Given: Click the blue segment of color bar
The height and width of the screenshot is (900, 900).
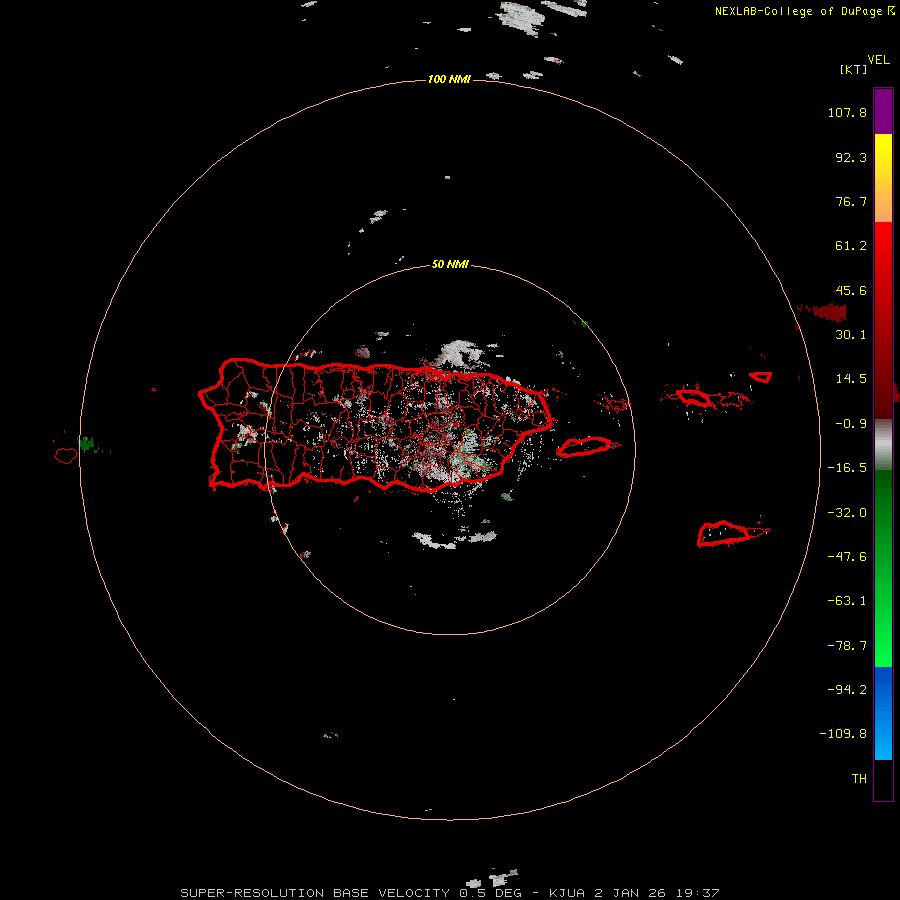Looking at the screenshot, I should pyautogui.click(x=883, y=713).
